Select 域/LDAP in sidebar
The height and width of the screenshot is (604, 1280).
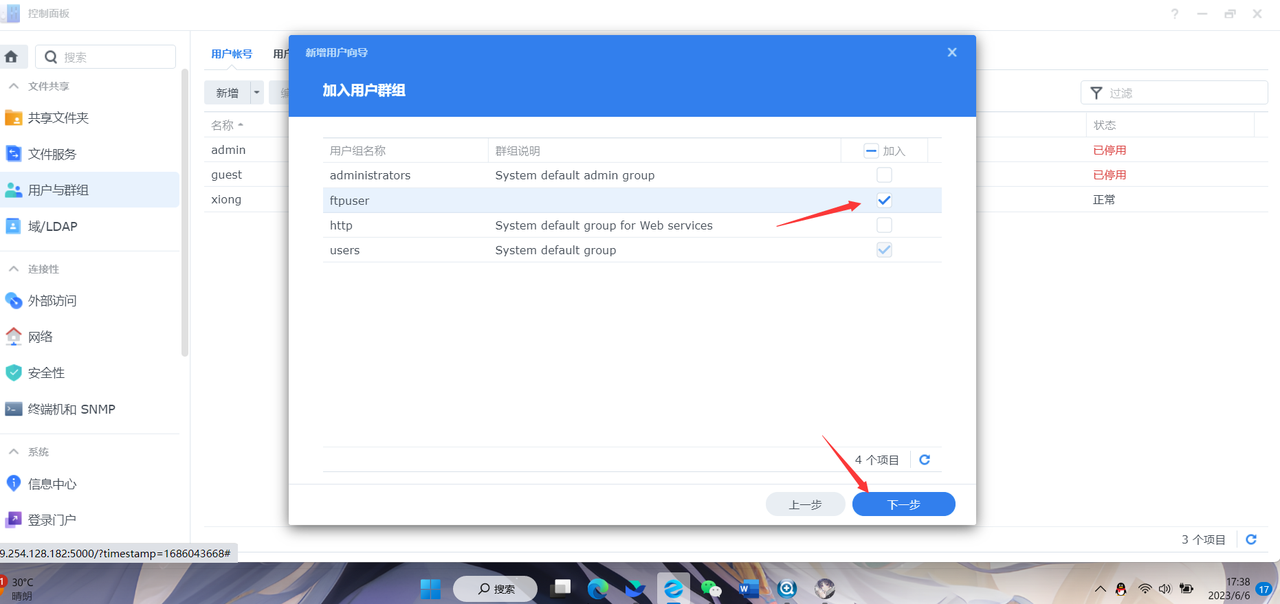[52, 227]
